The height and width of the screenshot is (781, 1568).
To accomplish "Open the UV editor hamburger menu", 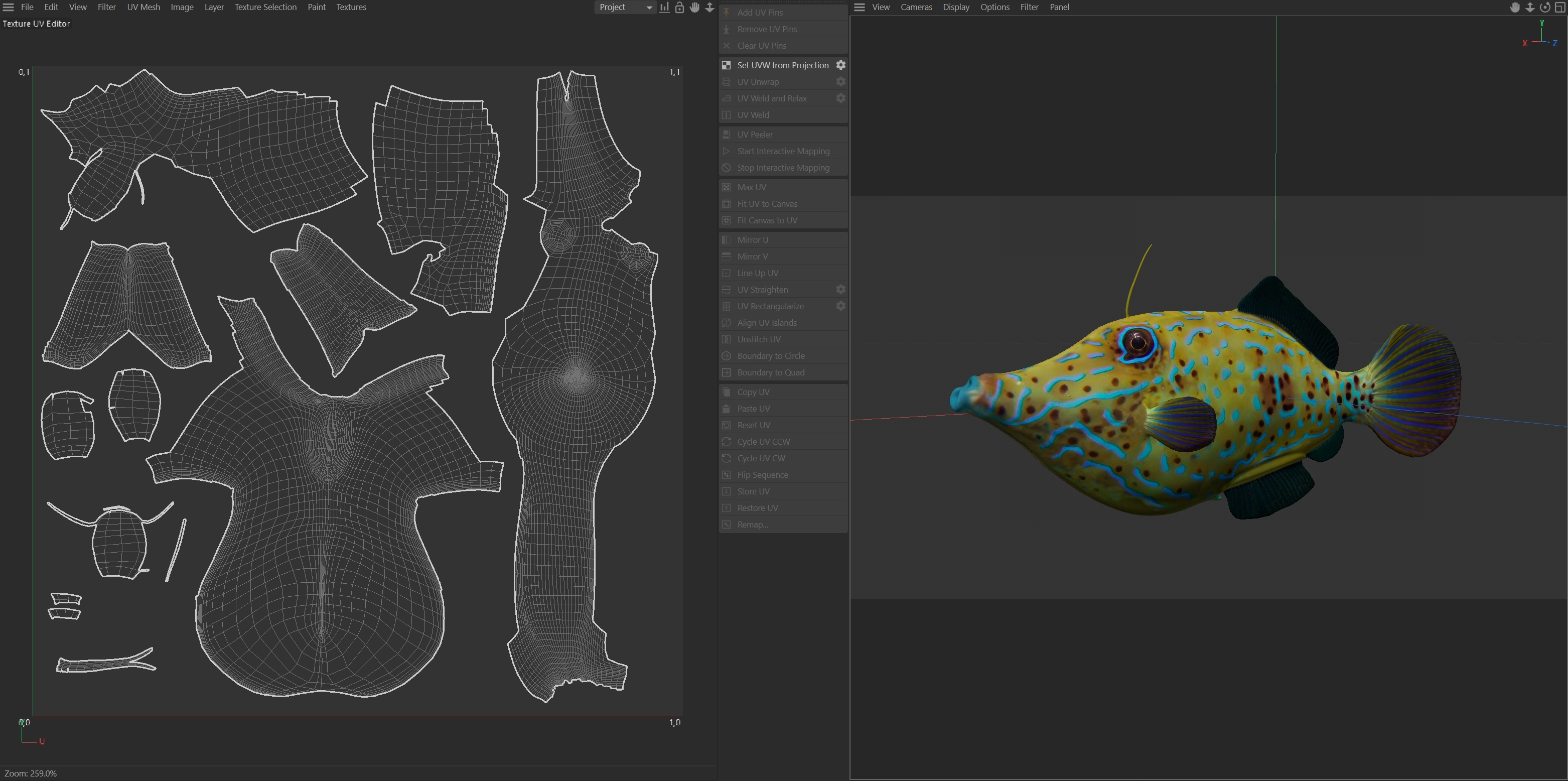I will (x=9, y=8).
